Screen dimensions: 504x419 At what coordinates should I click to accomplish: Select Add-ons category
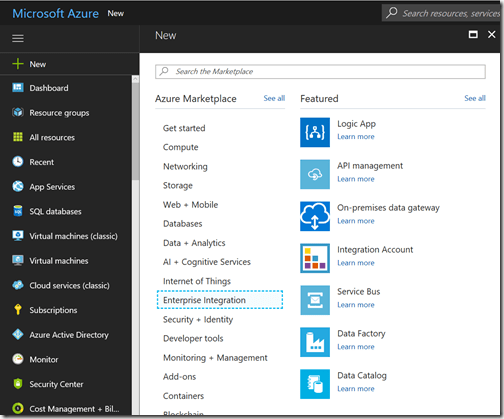tap(179, 377)
